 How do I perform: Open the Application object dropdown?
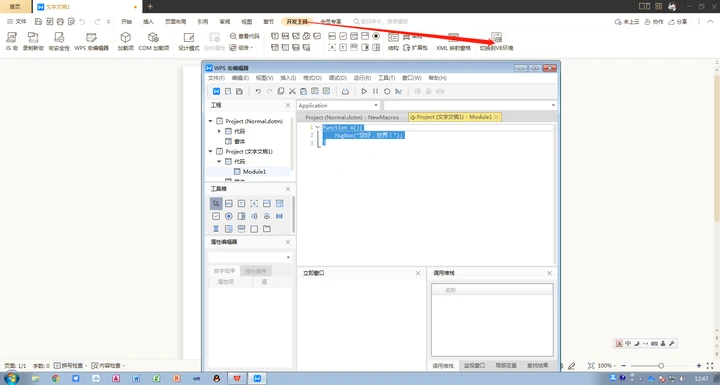pyautogui.click(x=338, y=105)
